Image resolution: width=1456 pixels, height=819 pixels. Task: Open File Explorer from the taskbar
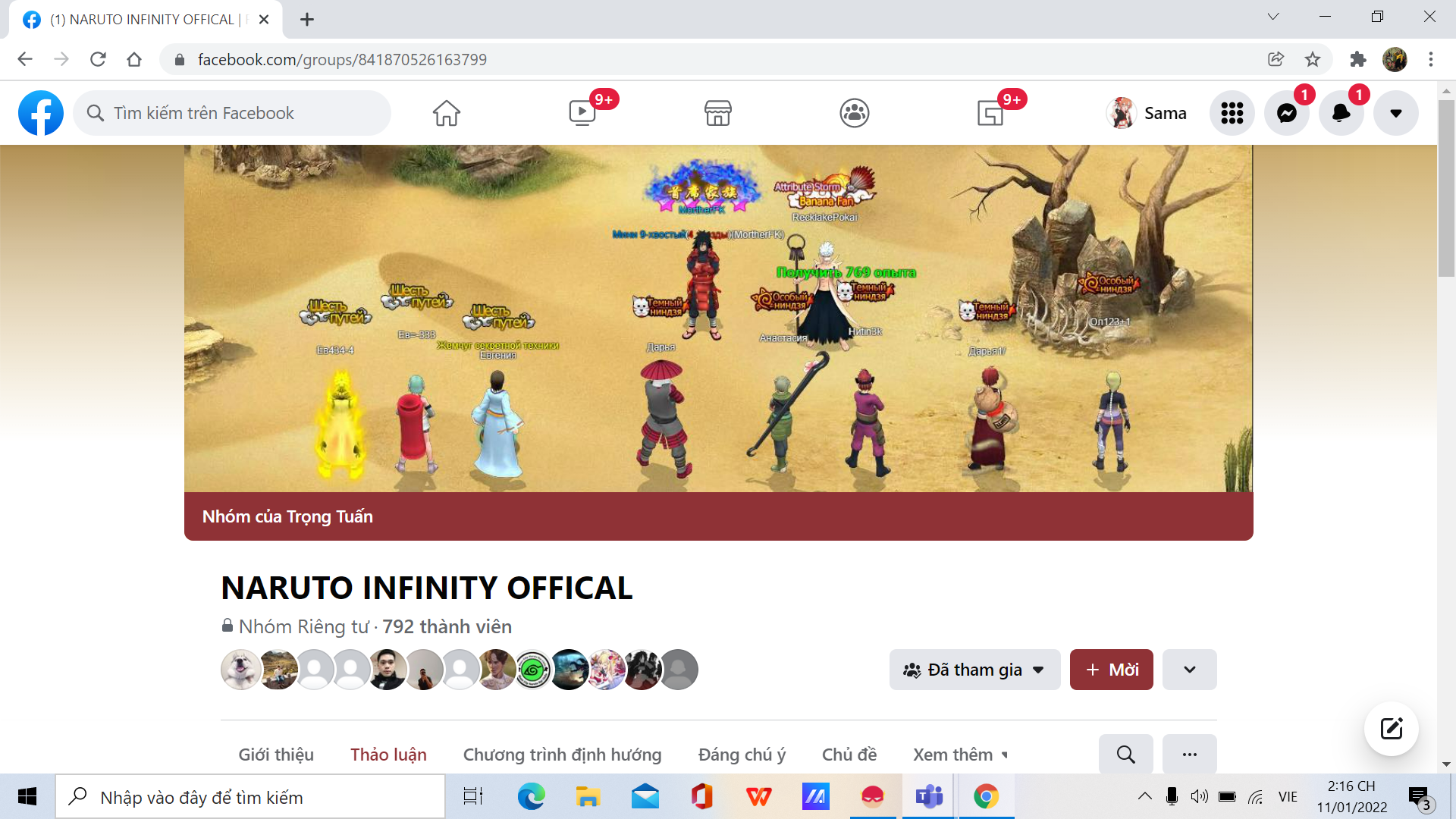588,796
